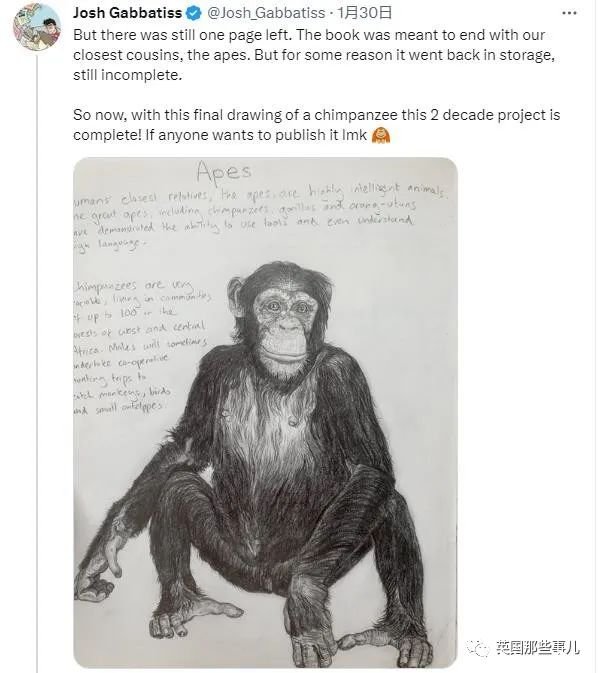
Task: Select the Josh Gabbatiss display name
Action: pyautogui.click(x=127, y=13)
